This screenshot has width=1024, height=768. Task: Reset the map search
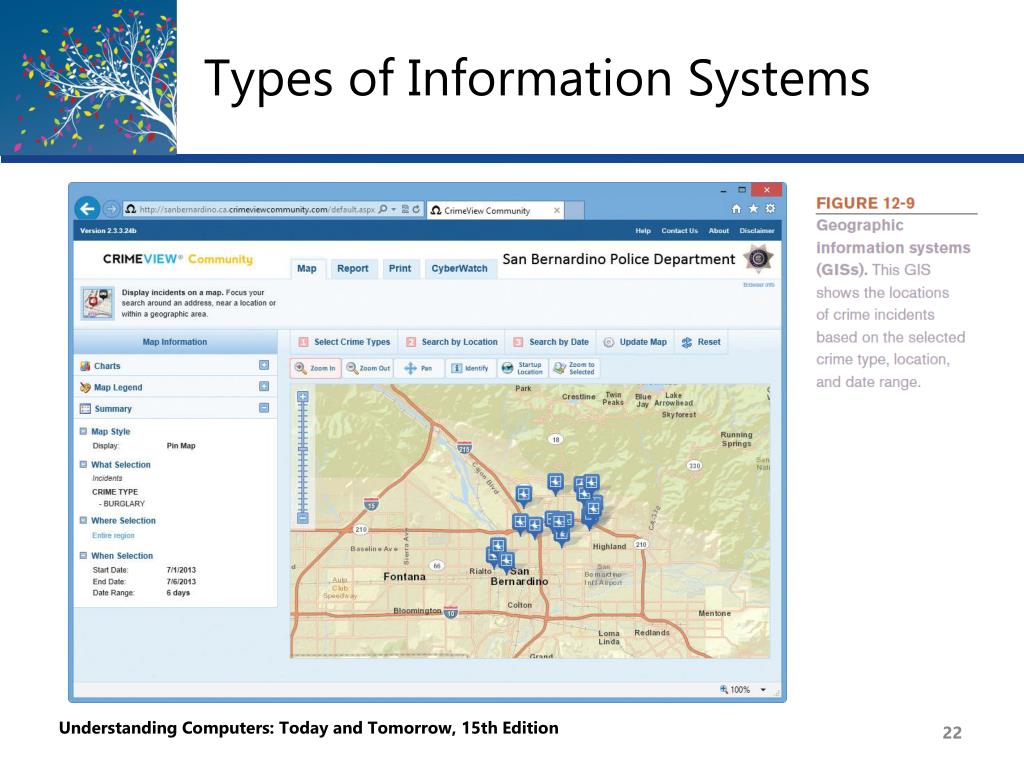tap(701, 342)
